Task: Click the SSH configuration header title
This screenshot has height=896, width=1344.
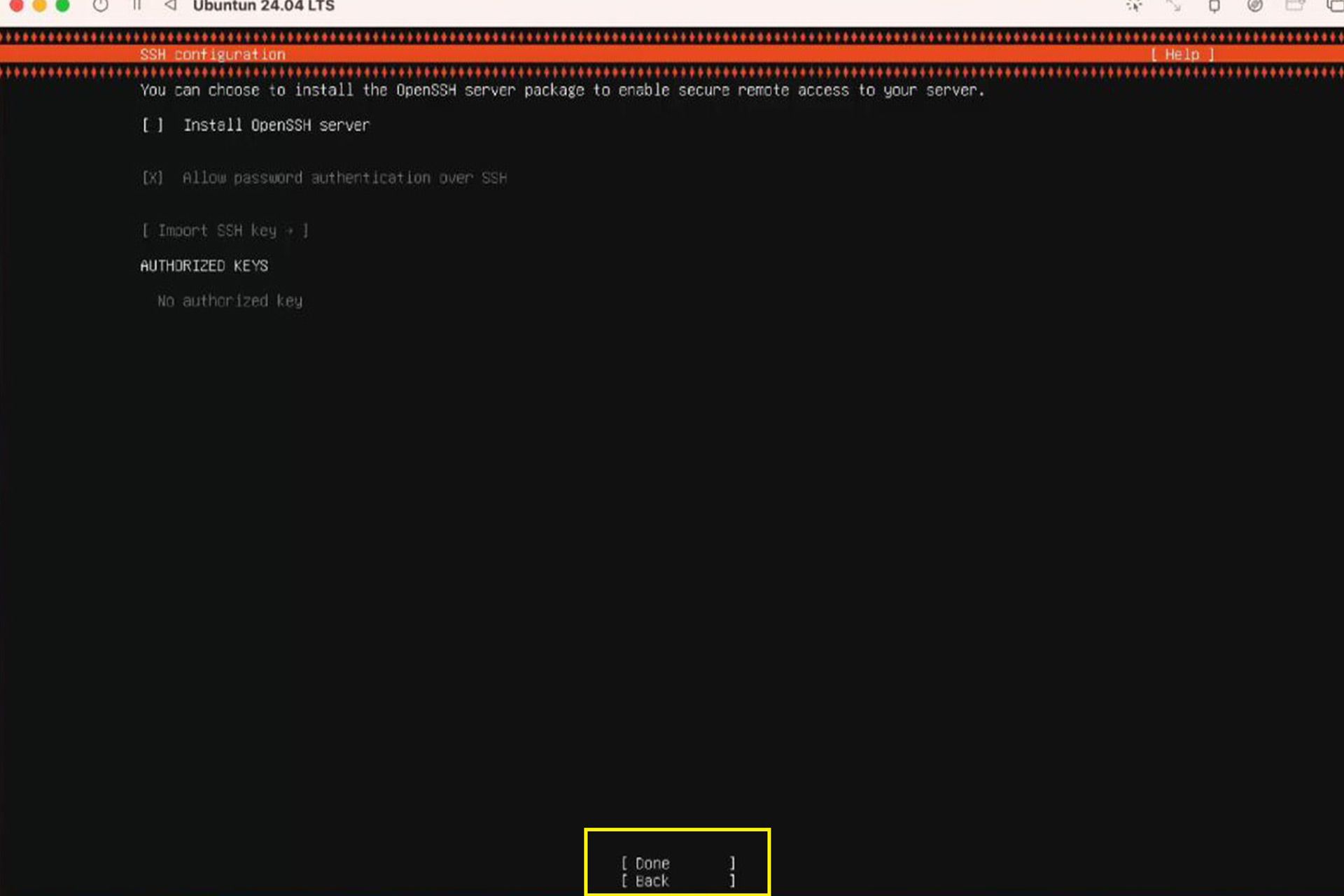Action: point(213,55)
